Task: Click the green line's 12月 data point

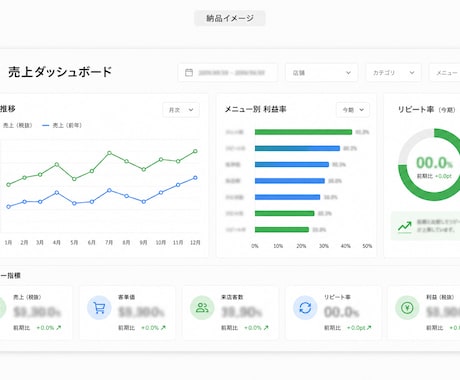Action: (195, 151)
